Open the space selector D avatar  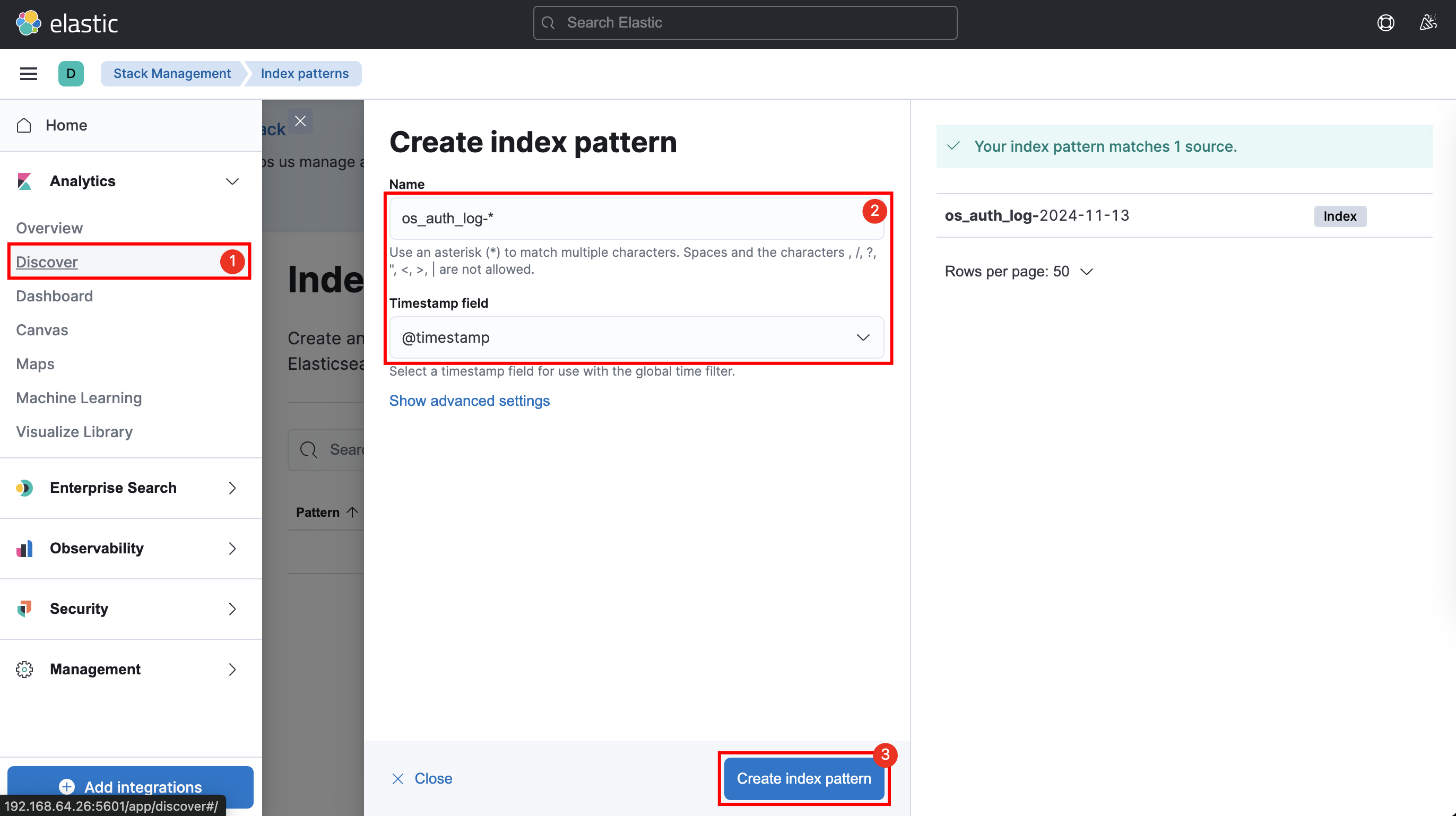coord(71,73)
